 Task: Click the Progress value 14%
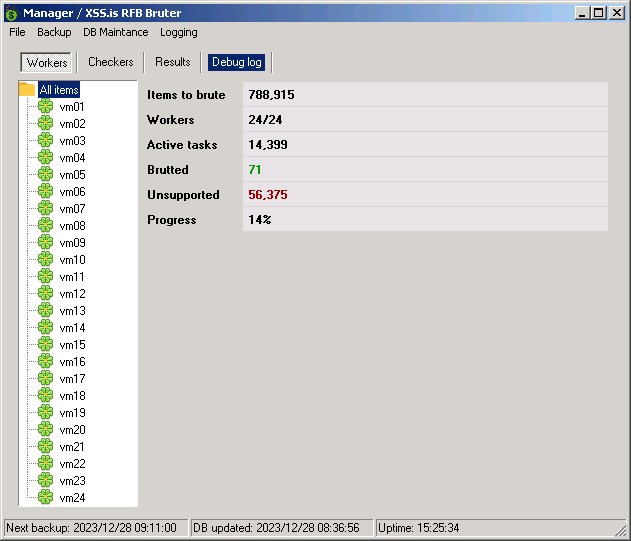click(x=260, y=219)
